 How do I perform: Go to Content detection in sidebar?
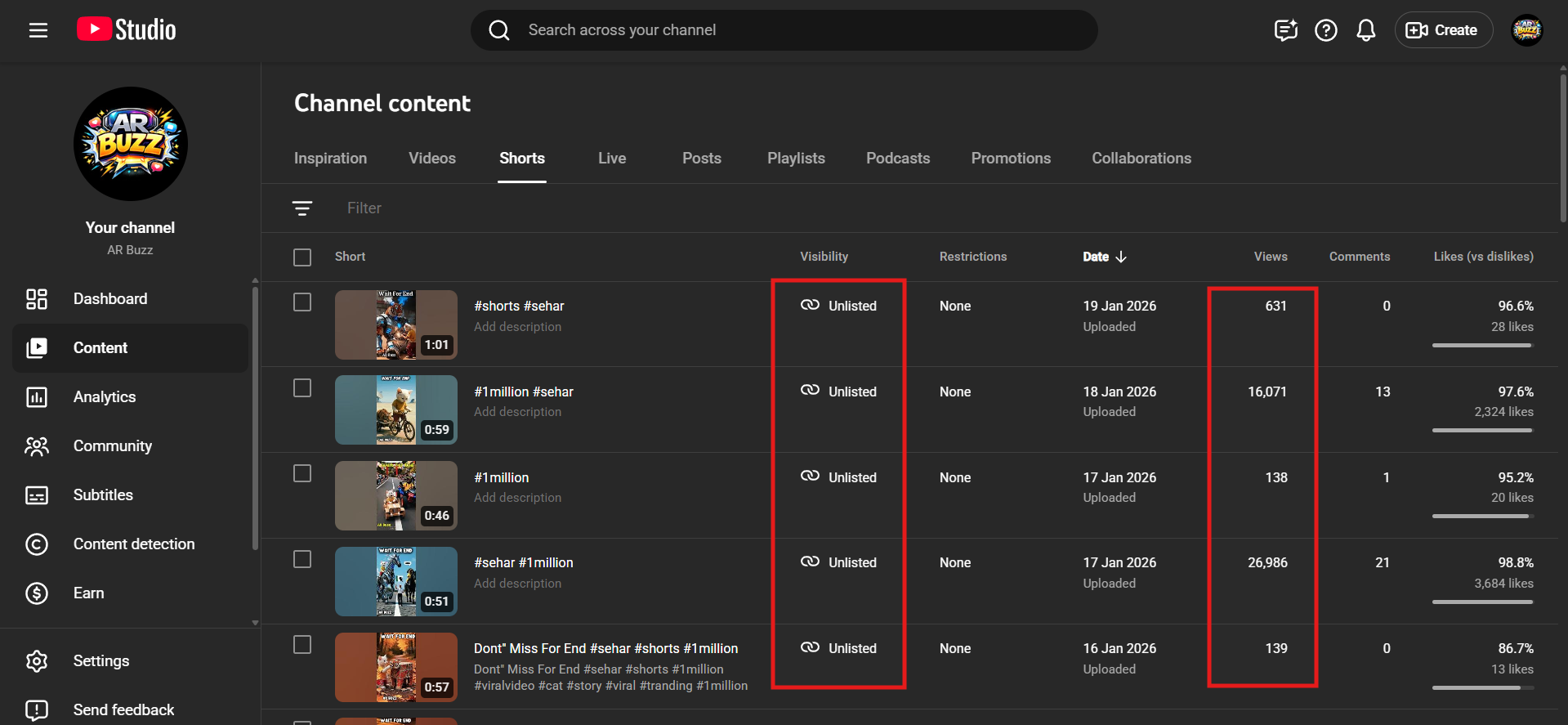pyautogui.click(x=134, y=544)
